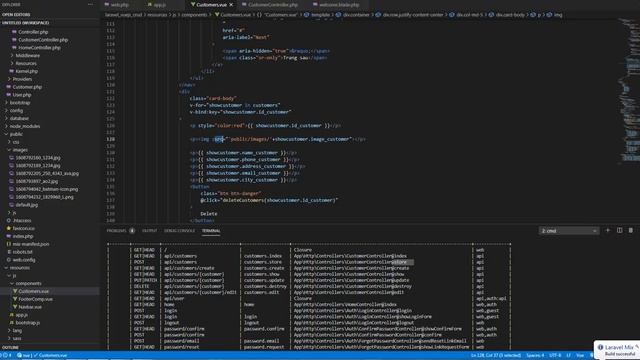
Task: Open index.php in the public folder
Action: click(23, 236)
